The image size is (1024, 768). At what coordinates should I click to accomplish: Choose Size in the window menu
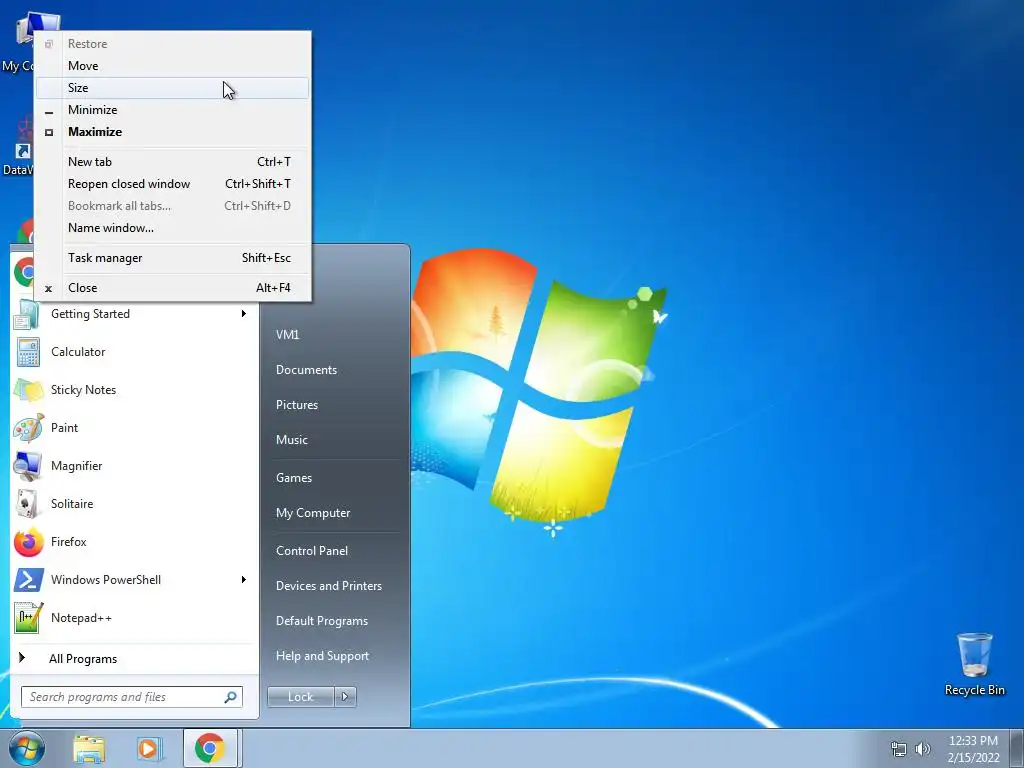pos(172,88)
